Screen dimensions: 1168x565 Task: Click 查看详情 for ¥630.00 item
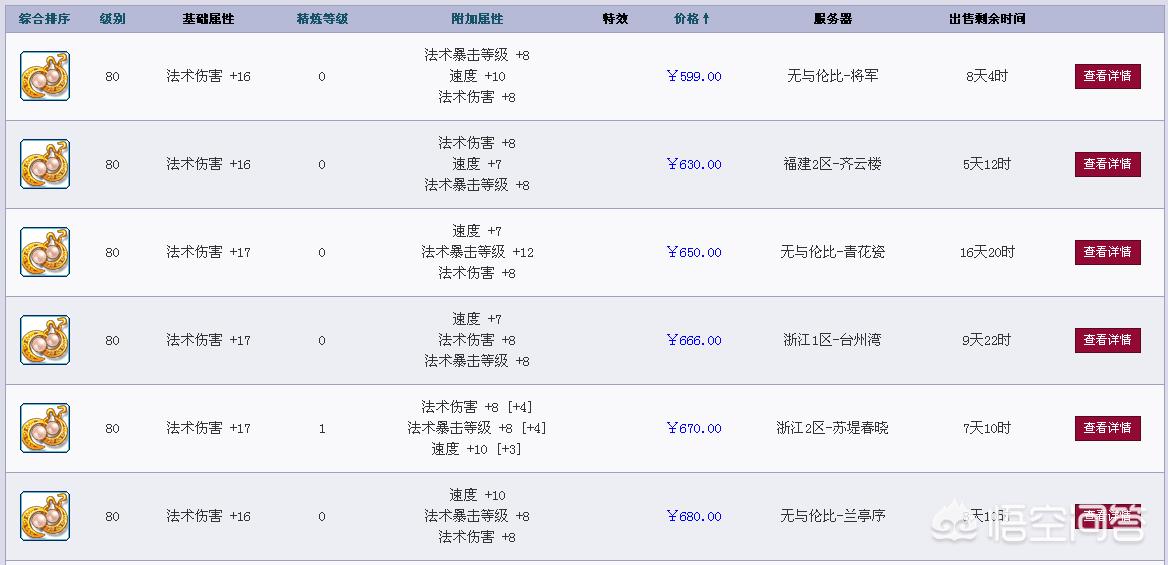pos(1108,164)
